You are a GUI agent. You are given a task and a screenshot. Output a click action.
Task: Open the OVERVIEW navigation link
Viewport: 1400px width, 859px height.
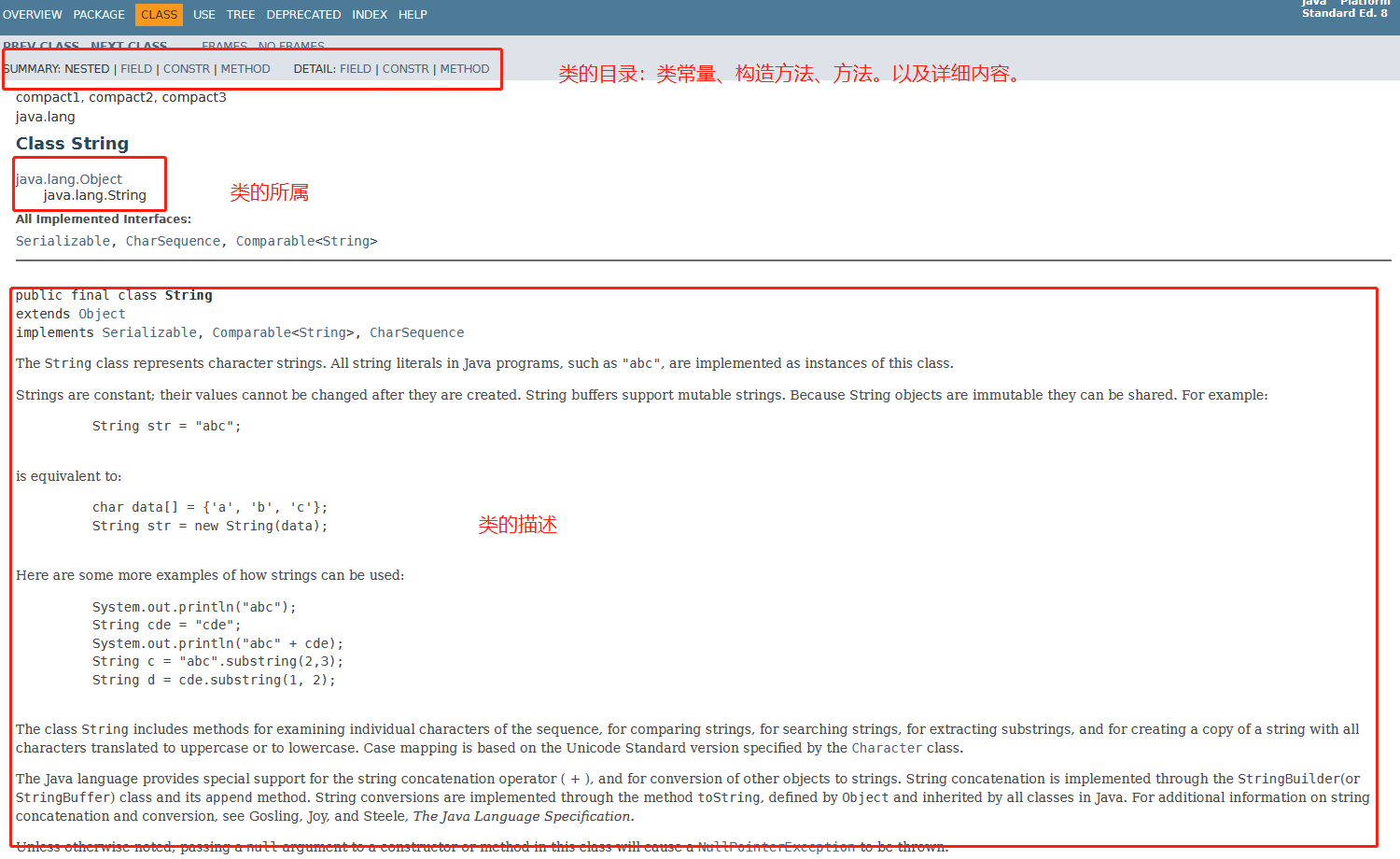(x=33, y=15)
